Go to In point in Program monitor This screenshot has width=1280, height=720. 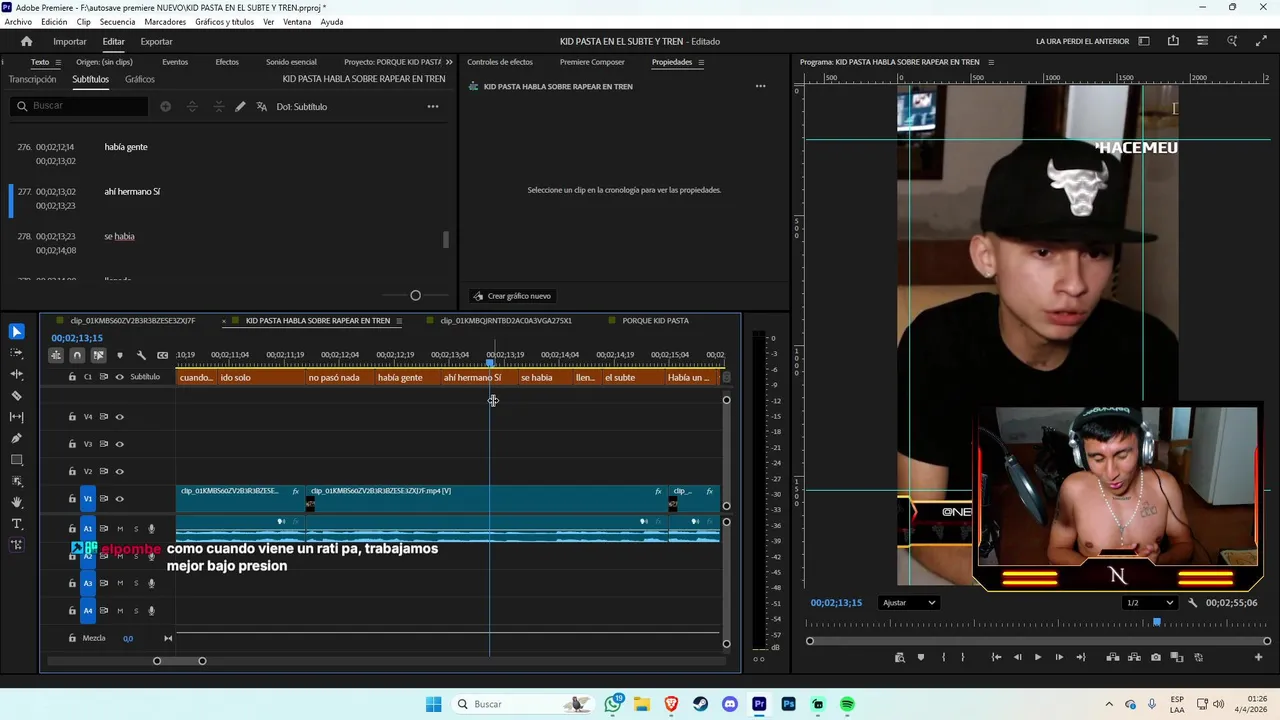point(996,657)
